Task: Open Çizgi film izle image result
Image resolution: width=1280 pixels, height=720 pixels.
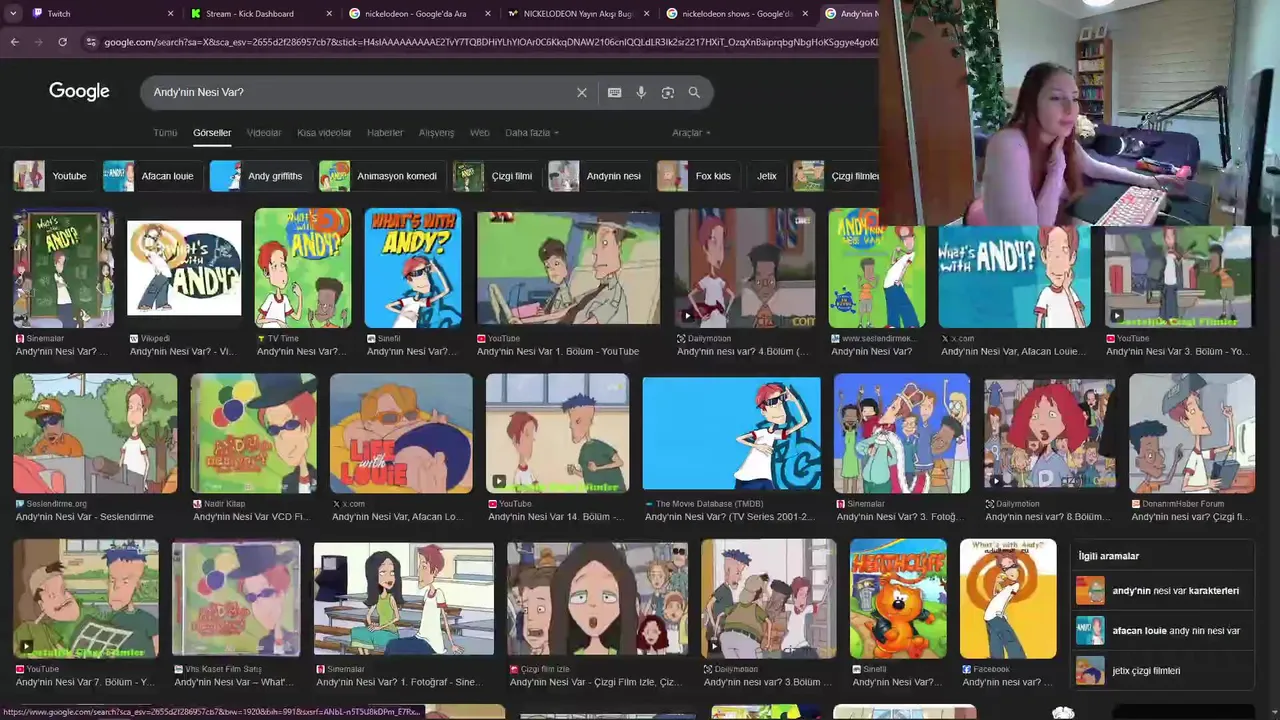Action: pos(597,598)
